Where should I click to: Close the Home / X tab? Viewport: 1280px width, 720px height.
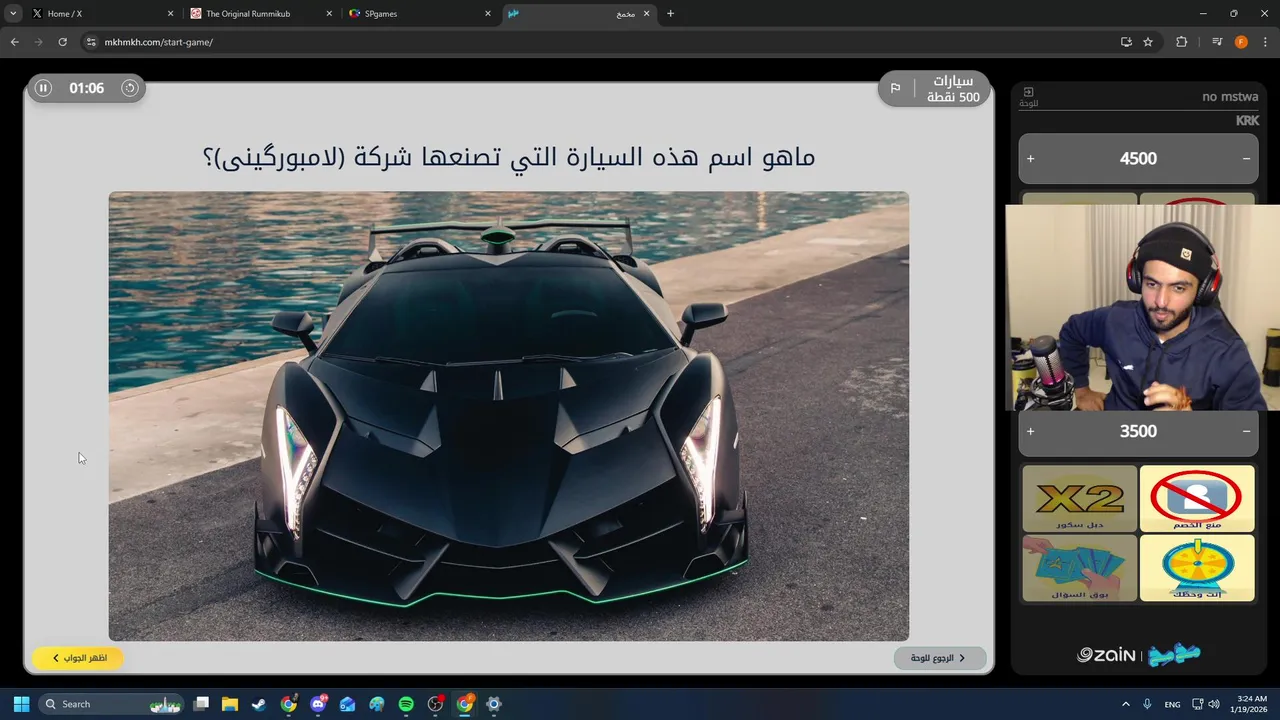click(x=170, y=14)
